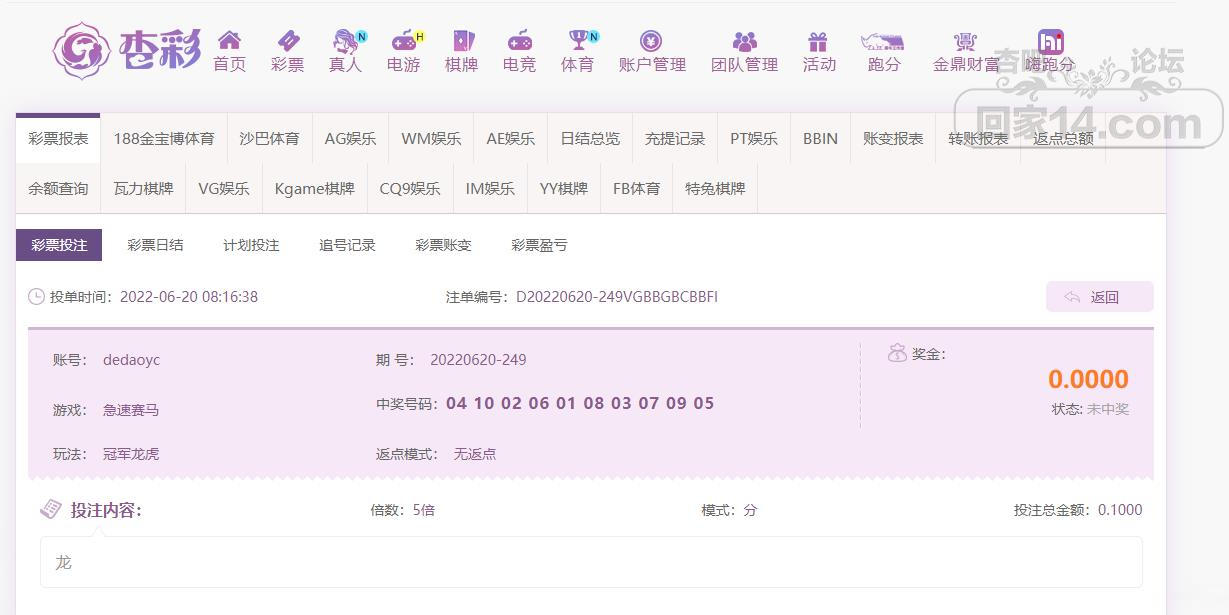This screenshot has height=615, width=1229.
Task: Switch to the 充提记录 tab
Action: point(675,139)
